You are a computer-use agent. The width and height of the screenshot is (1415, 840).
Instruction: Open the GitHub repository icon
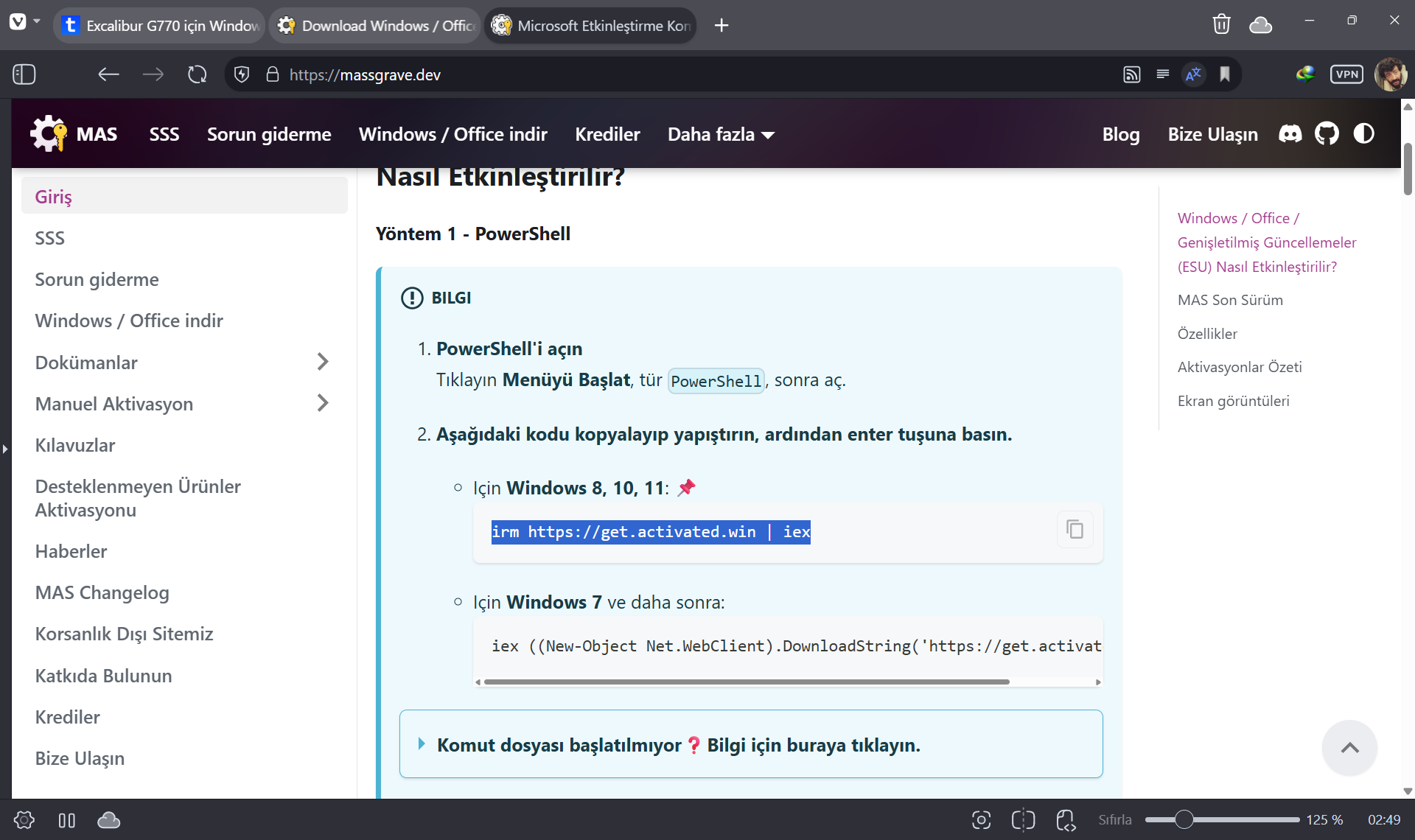(x=1327, y=134)
